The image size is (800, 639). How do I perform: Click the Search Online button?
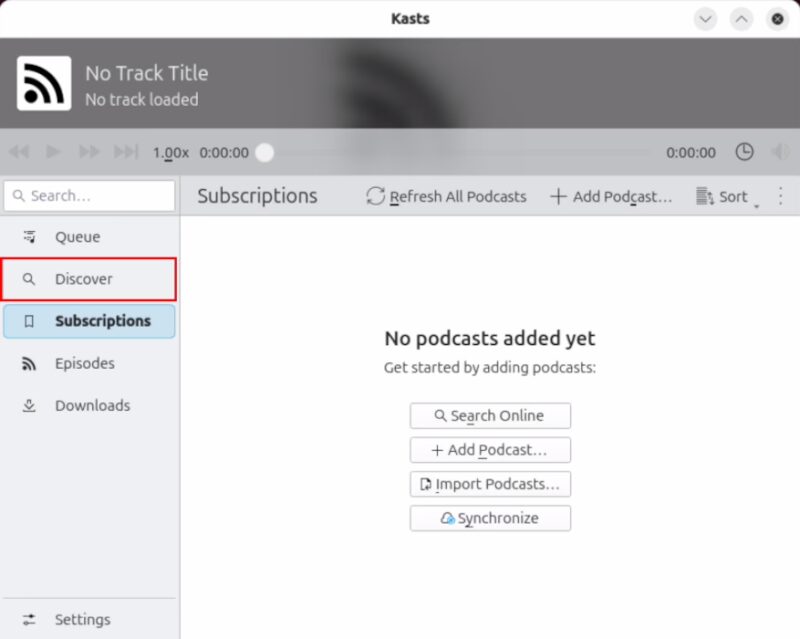point(490,415)
